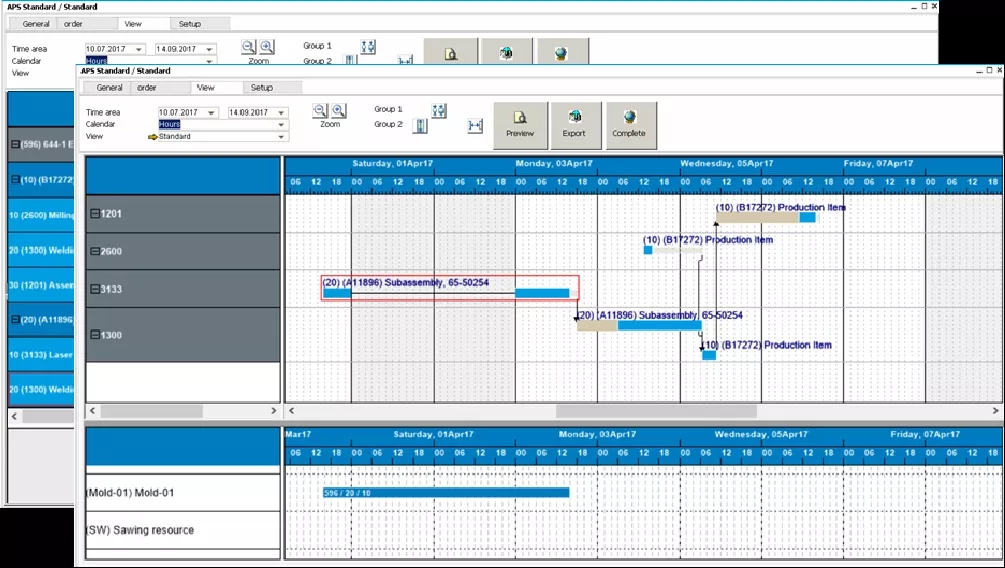
Task: Open start date 10.07.2017 dropdown, front window
Action: click(x=212, y=112)
